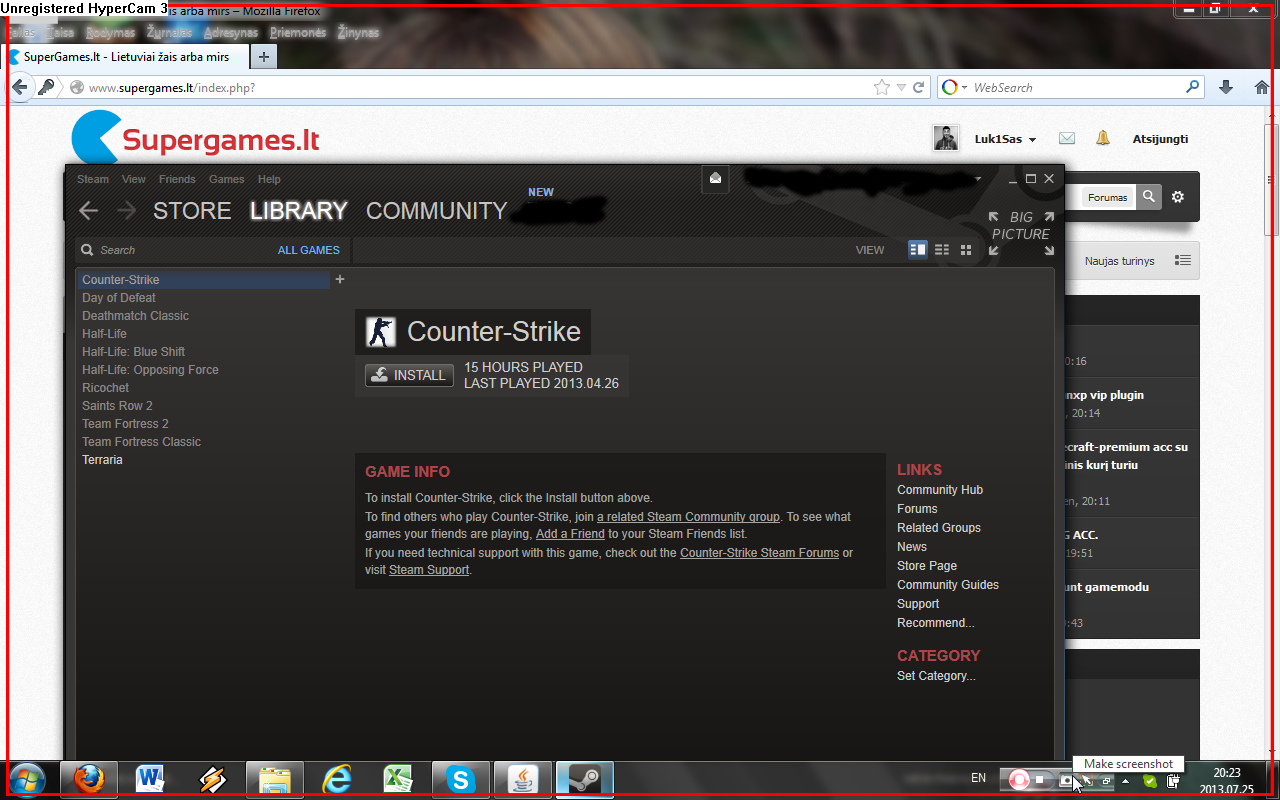
Task: Select Team Fortress 2
Action: (125, 424)
